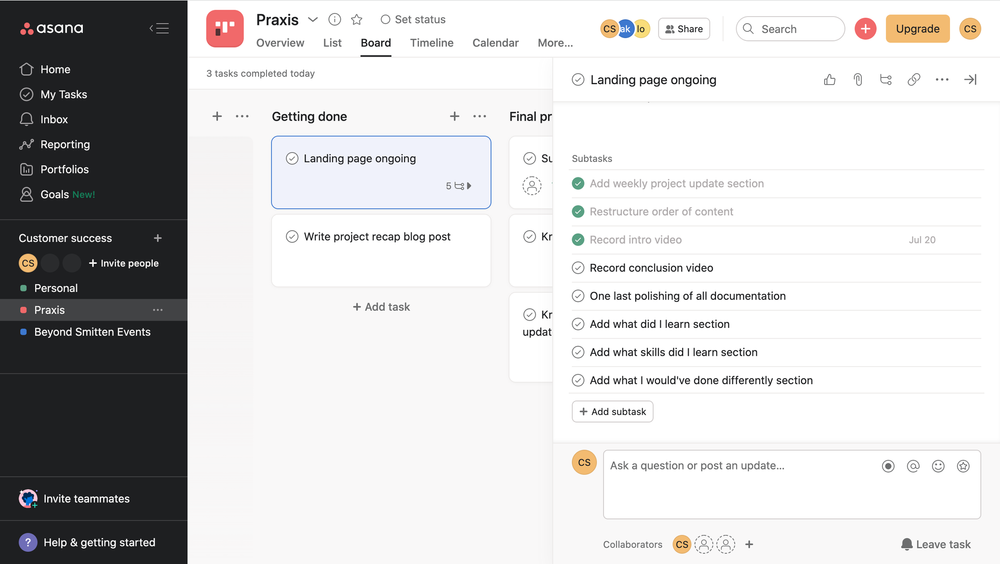1000x564 pixels.
Task: Open the Praxis sidebar item's ellipsis menu
Action: 158,310
